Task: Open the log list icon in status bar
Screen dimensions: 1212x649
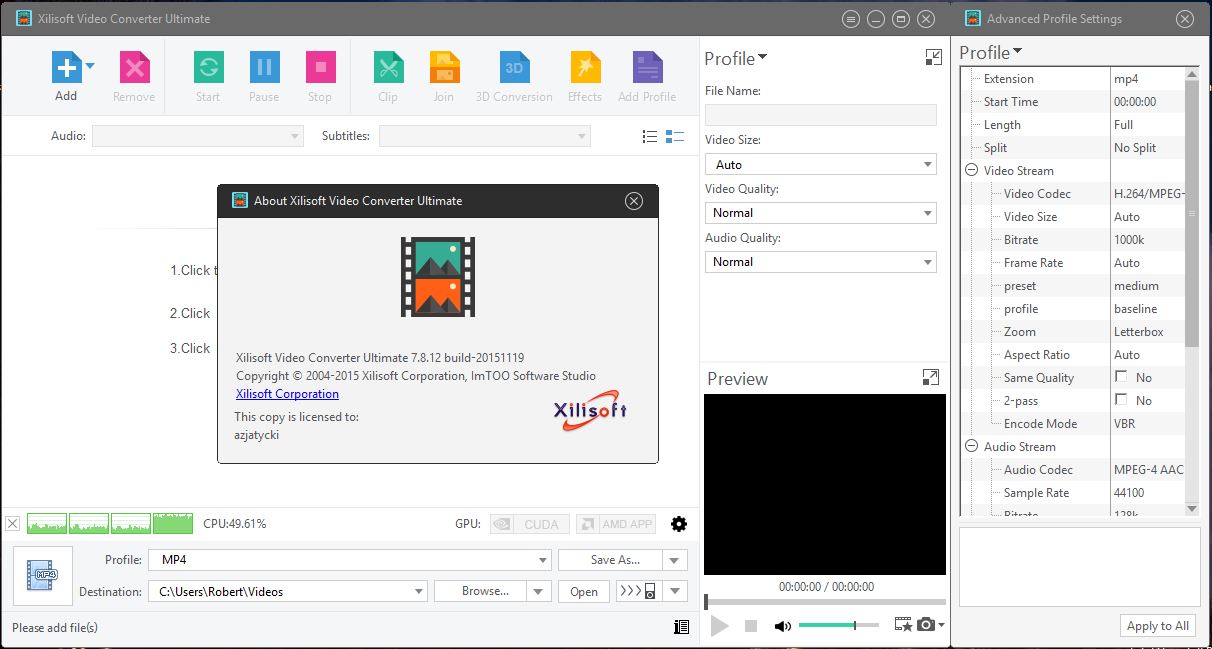Action: [x=681, y=627]
